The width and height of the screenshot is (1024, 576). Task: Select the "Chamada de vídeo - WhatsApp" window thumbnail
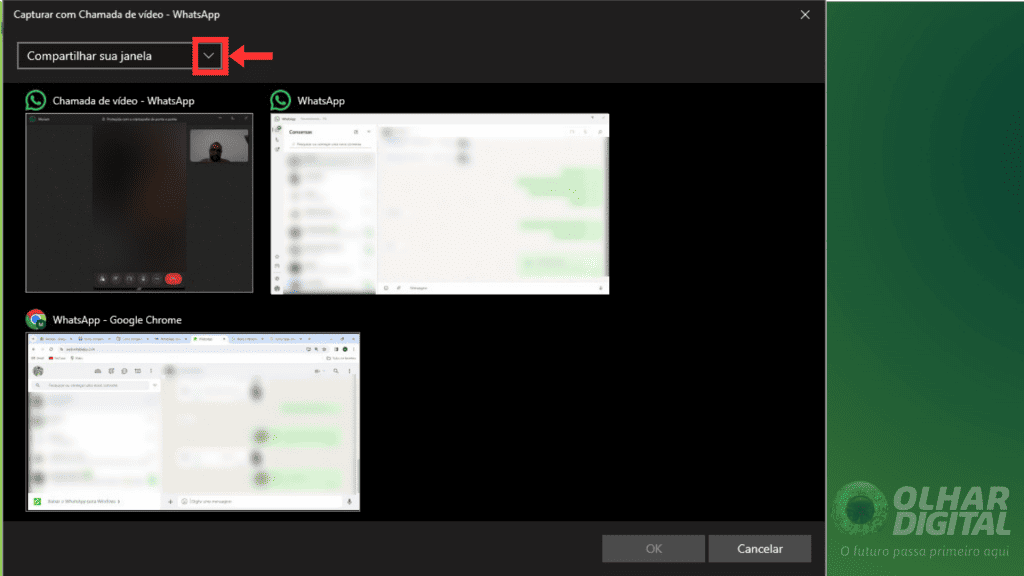click(138, 202)
